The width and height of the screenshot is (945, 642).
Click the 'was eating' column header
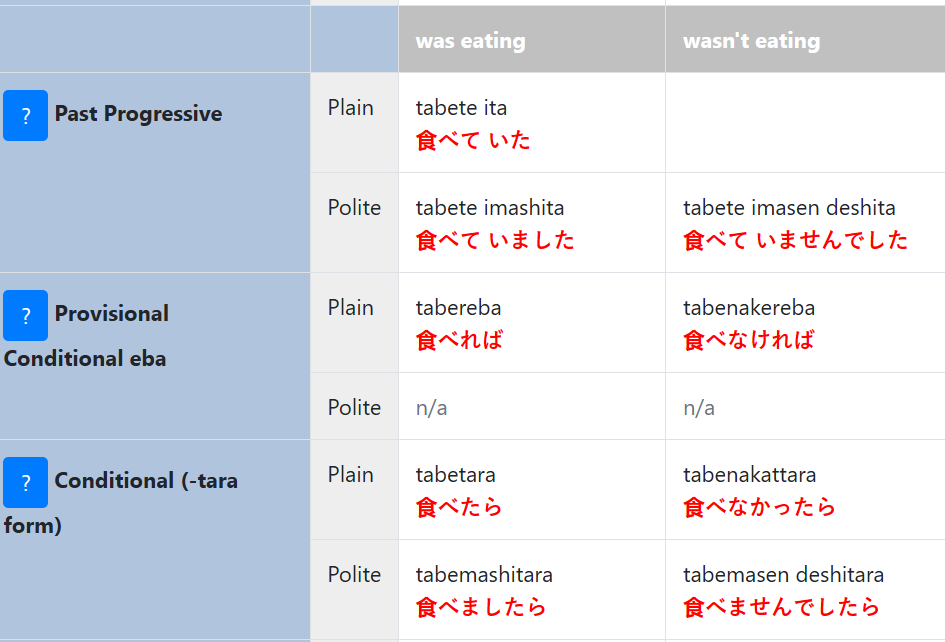pos(470,41)
